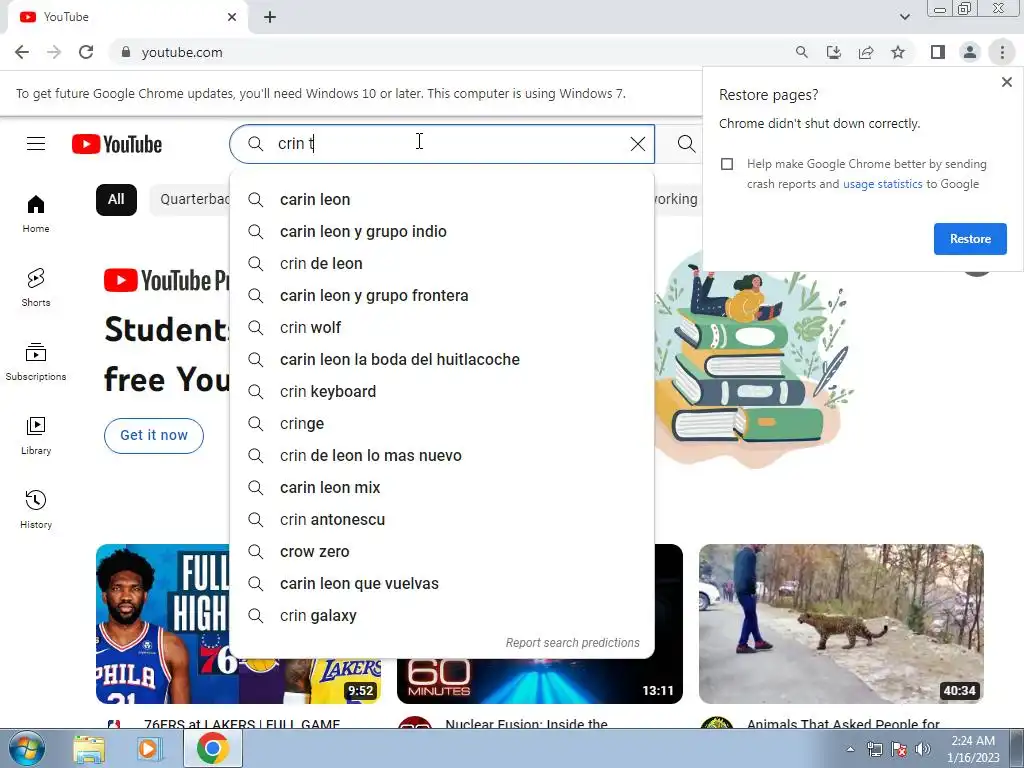Open Subscriptions in the sidebar
The height and width of the screenshot is (768, 1024).
click(x=36, y=362)
